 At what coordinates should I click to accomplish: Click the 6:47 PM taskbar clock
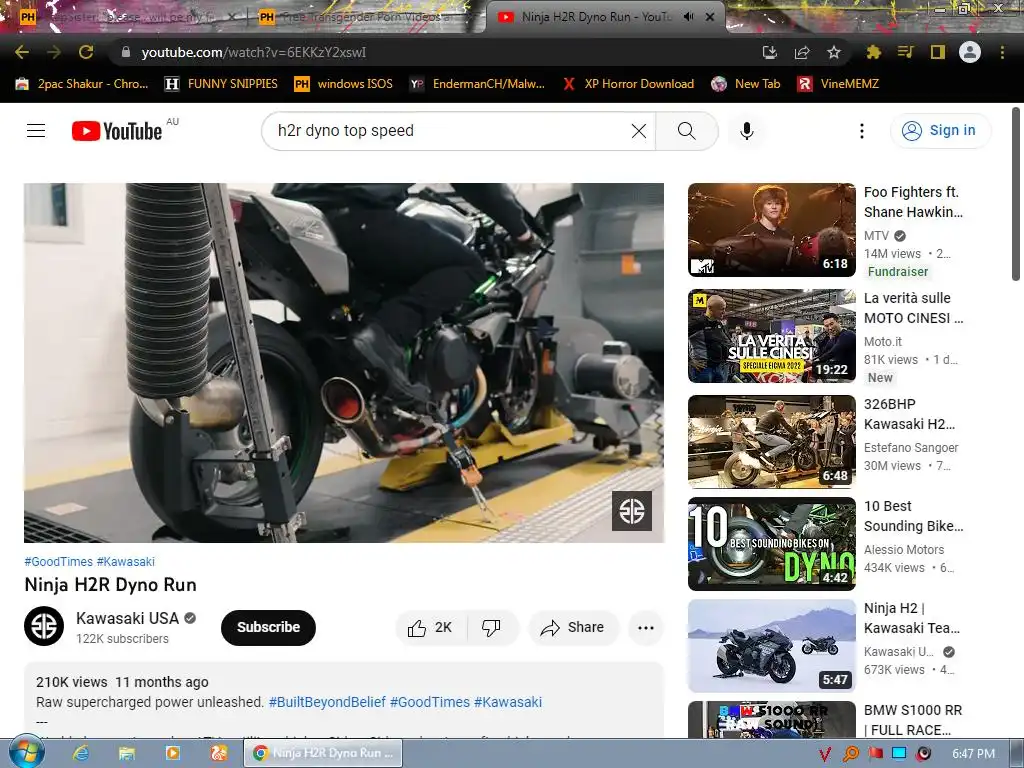pyautogui.click(x=973, y=754)
